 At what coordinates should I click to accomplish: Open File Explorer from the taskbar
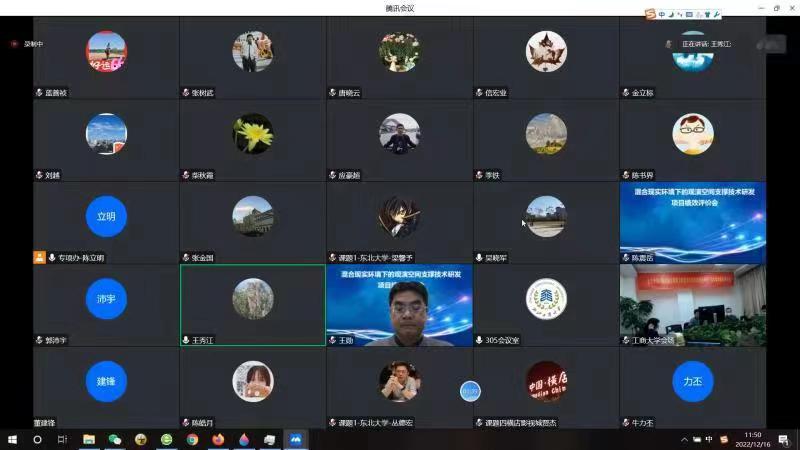tap(89, 439)
